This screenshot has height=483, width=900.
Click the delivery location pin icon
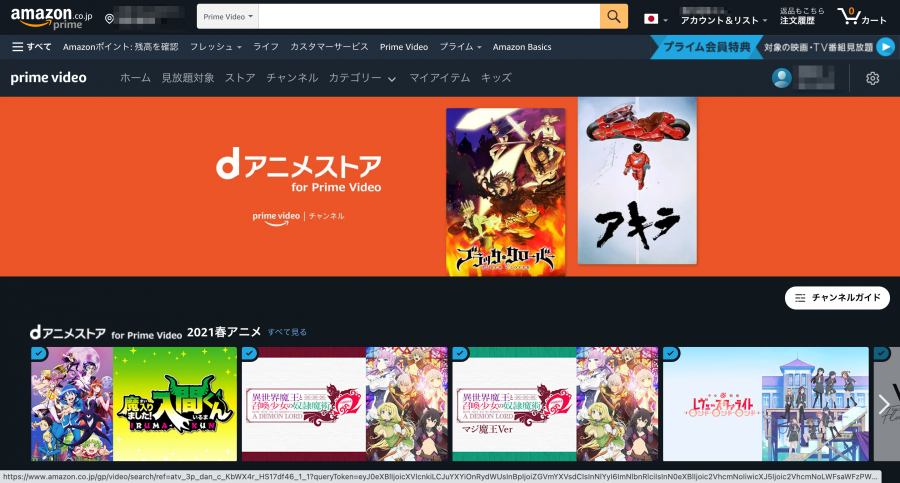109,18
